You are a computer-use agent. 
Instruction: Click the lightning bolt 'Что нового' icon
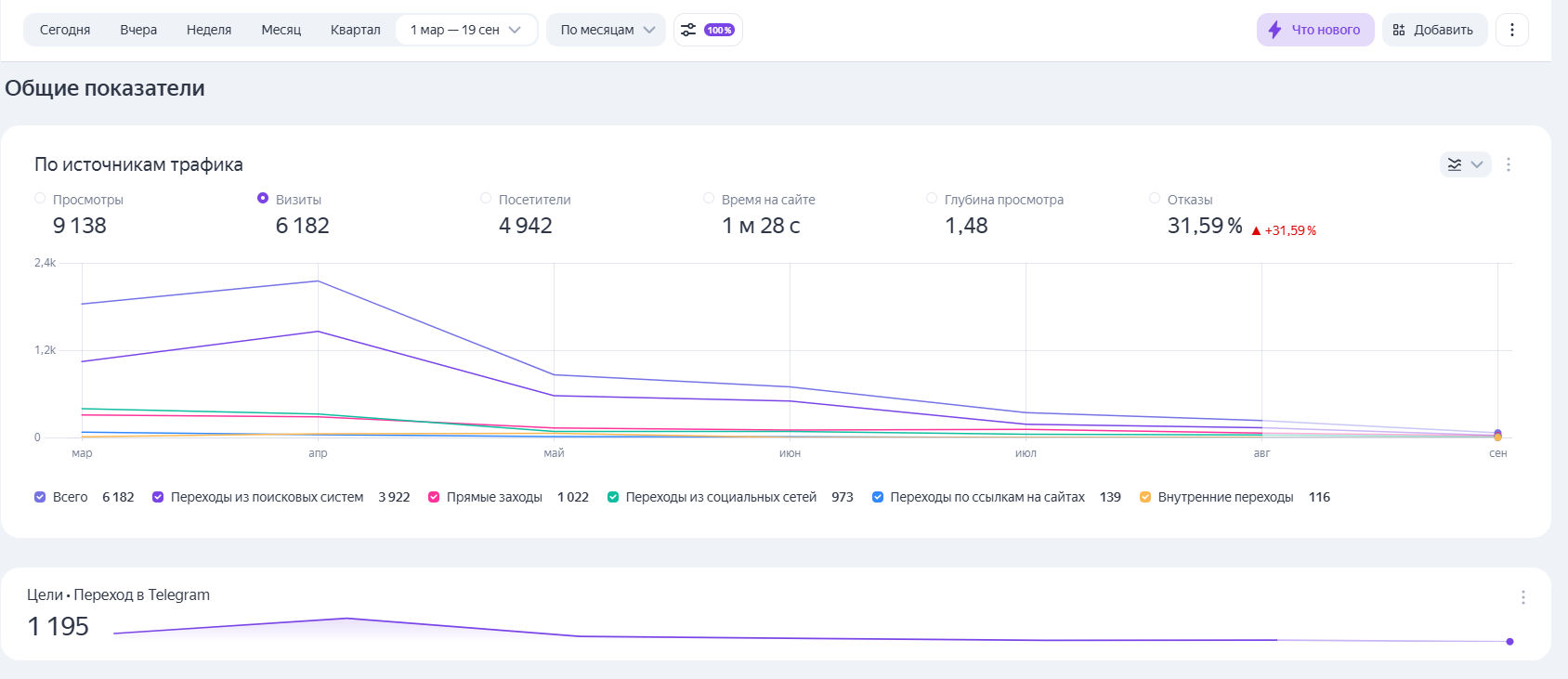[x=1274, y=30]
